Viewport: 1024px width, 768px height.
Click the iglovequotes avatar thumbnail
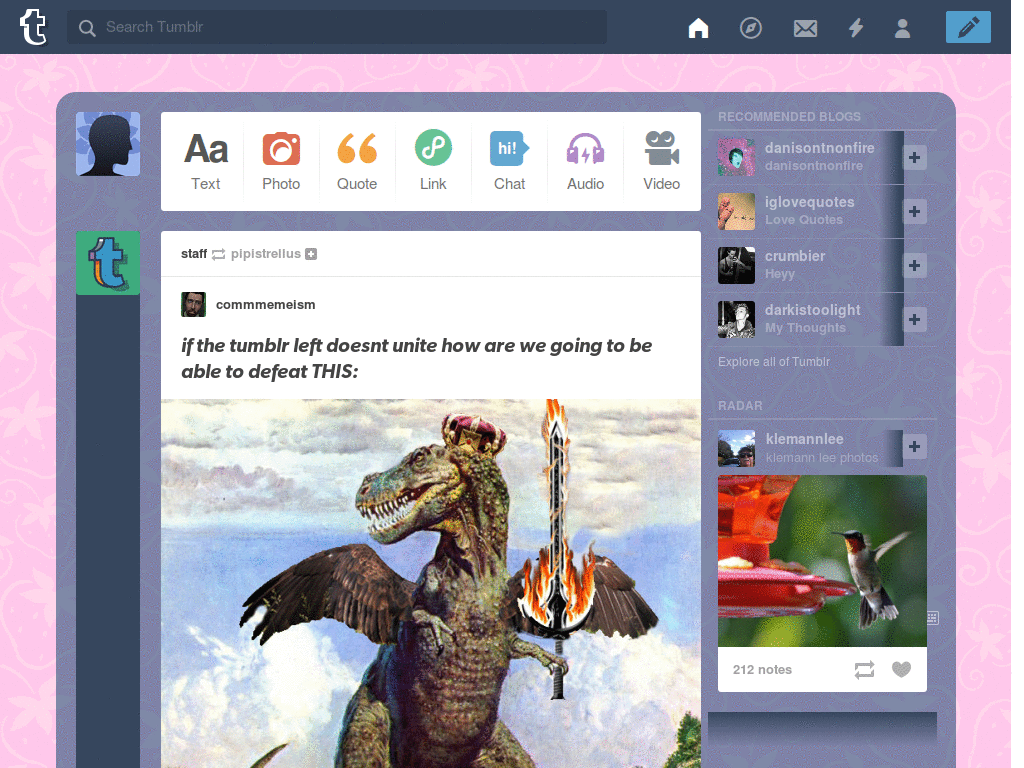tap(736, 212)
